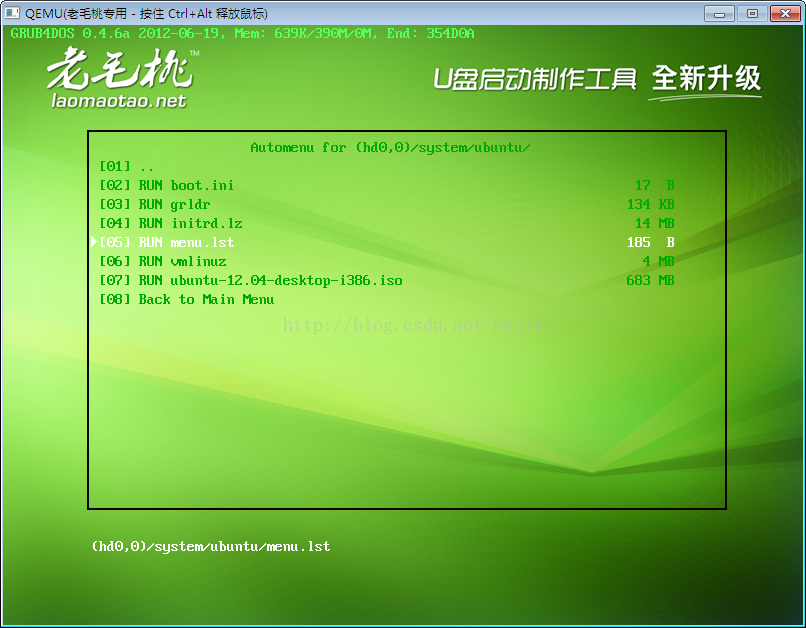Select RUN grldr menu entry
This screenshot has height=628, width=806.
click(155, 205)
